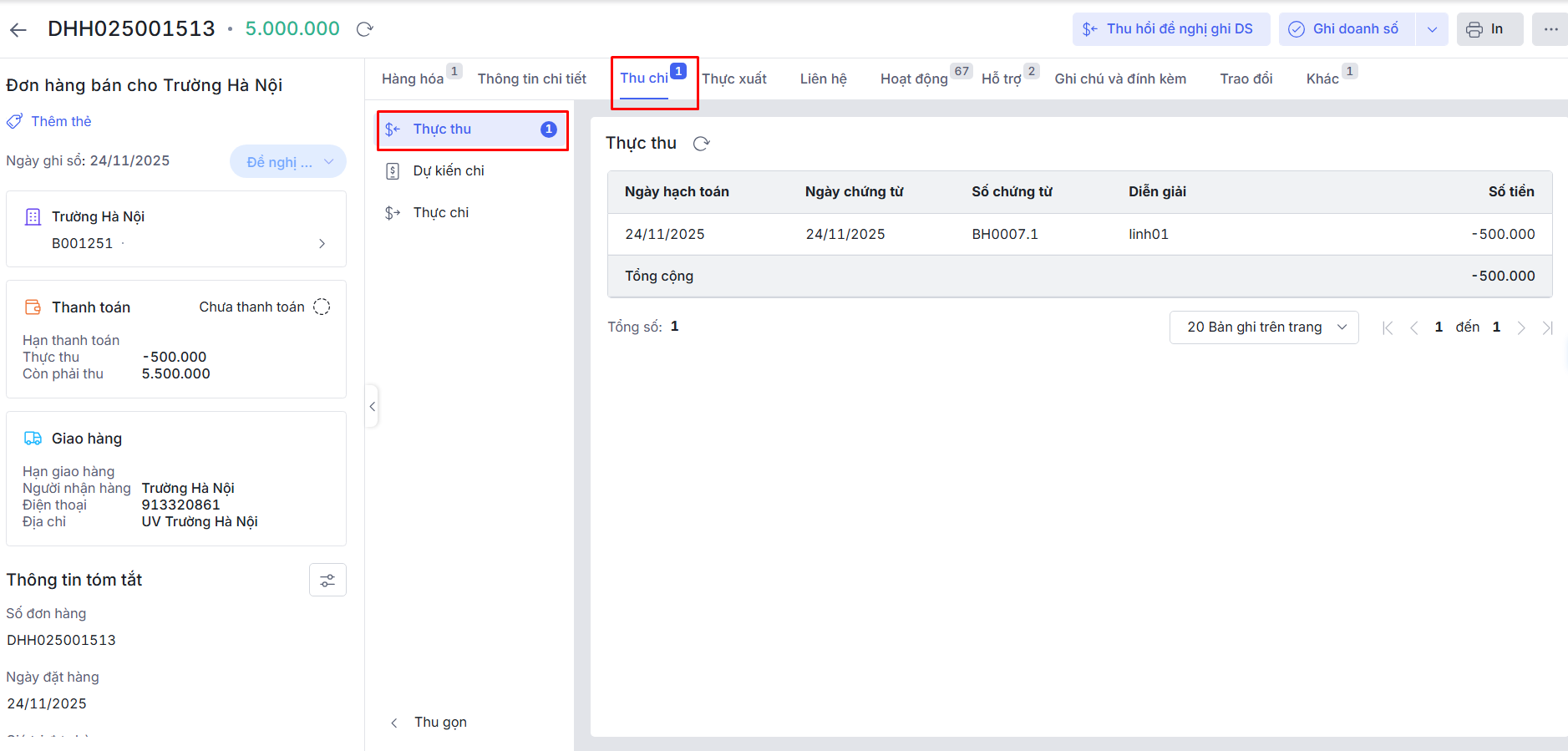Click Thu hồi đề nghị ghi DS
1568x751 pixels.
click(1170, 29)
